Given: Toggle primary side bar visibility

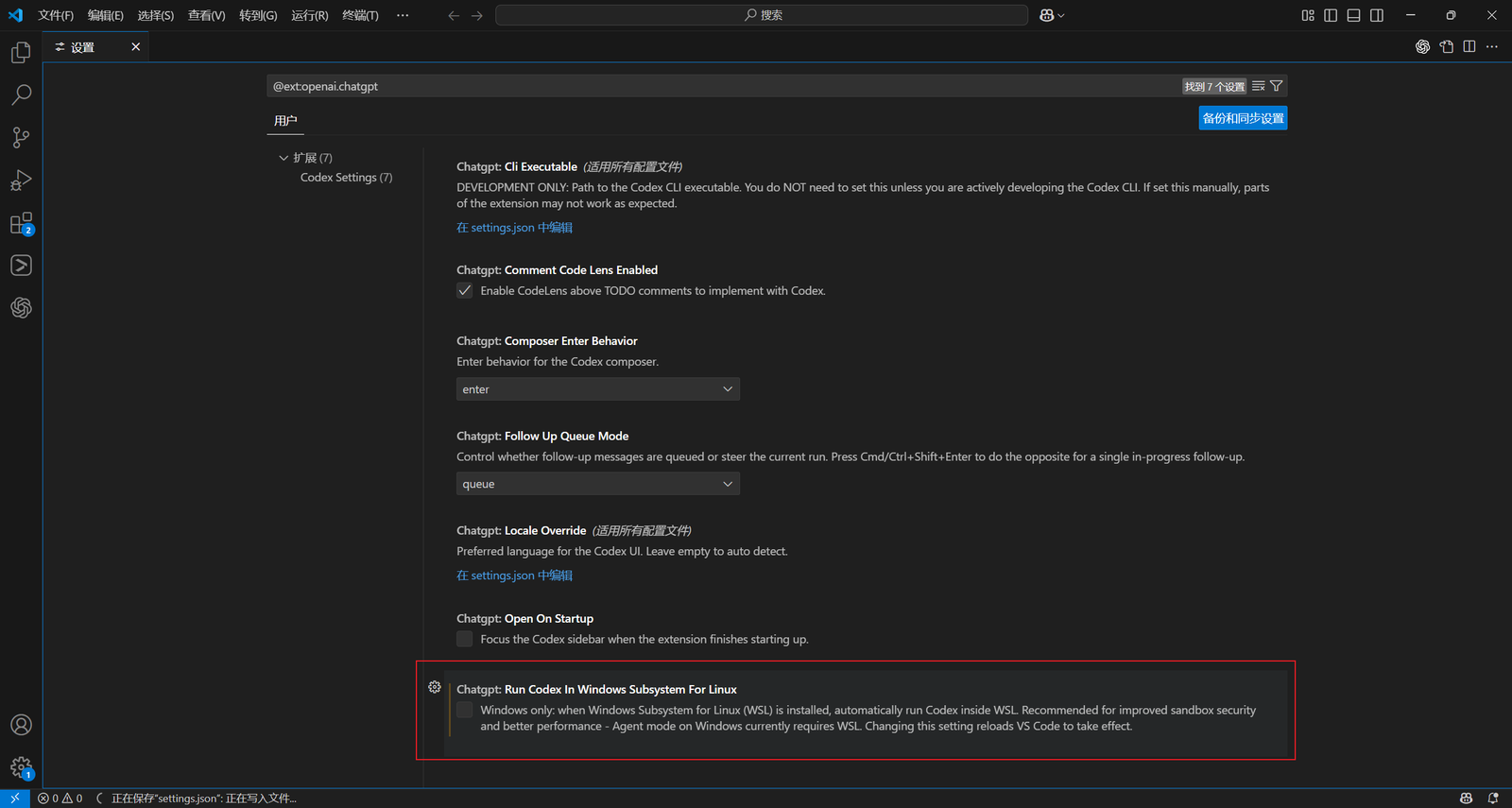Looking at the screenshot, I should [1331, 15].
